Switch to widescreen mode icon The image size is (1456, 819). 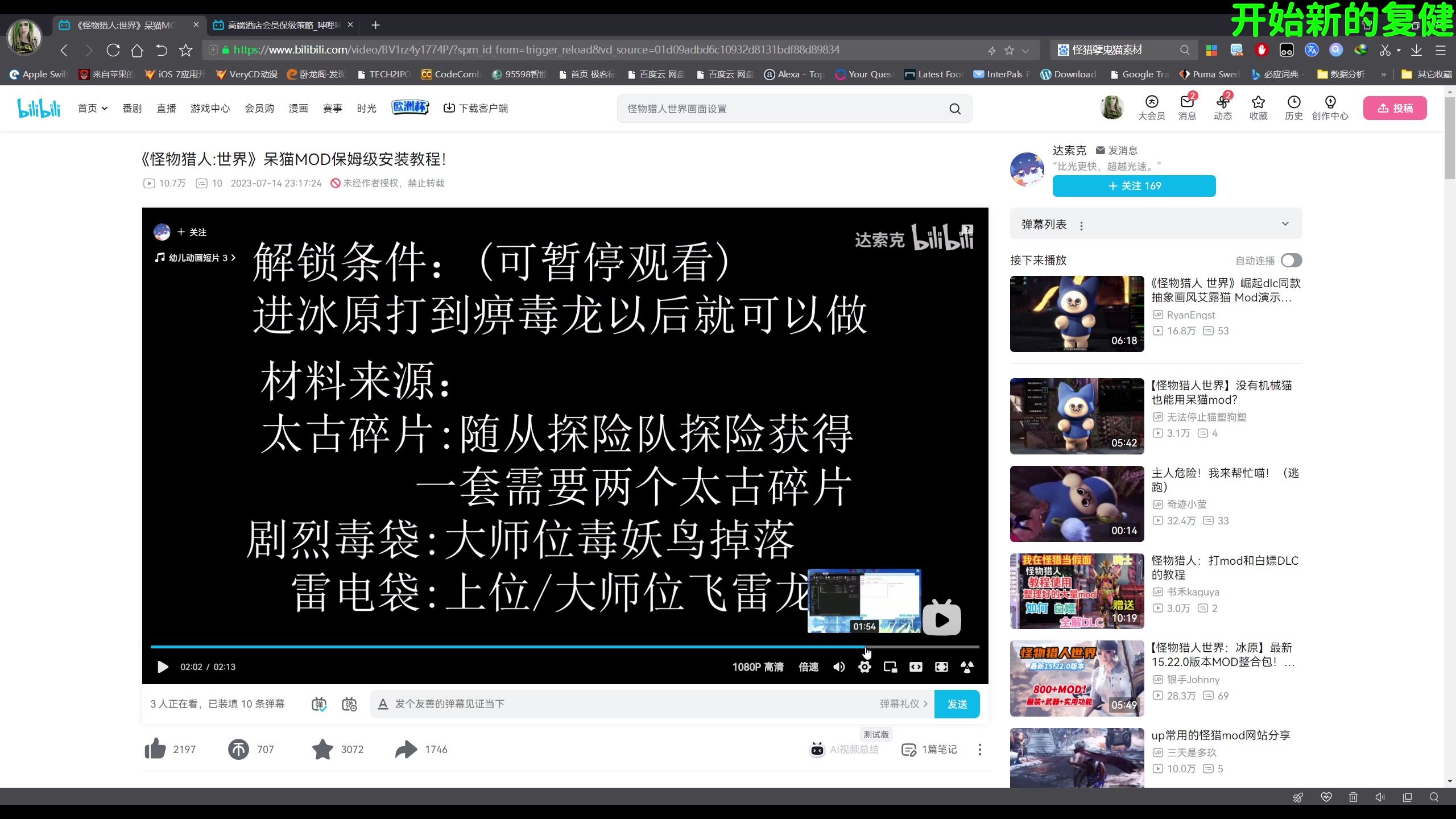click(x=916, y=667)
